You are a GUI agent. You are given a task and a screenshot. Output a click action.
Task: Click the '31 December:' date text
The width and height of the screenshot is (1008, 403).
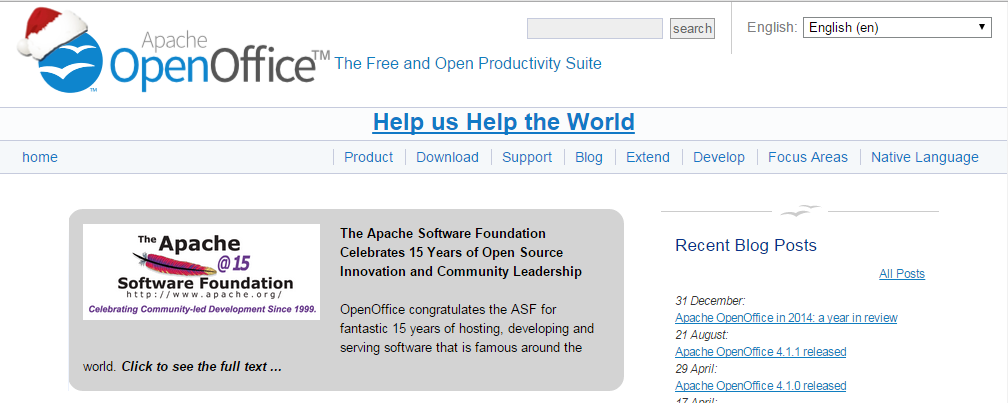710,301
